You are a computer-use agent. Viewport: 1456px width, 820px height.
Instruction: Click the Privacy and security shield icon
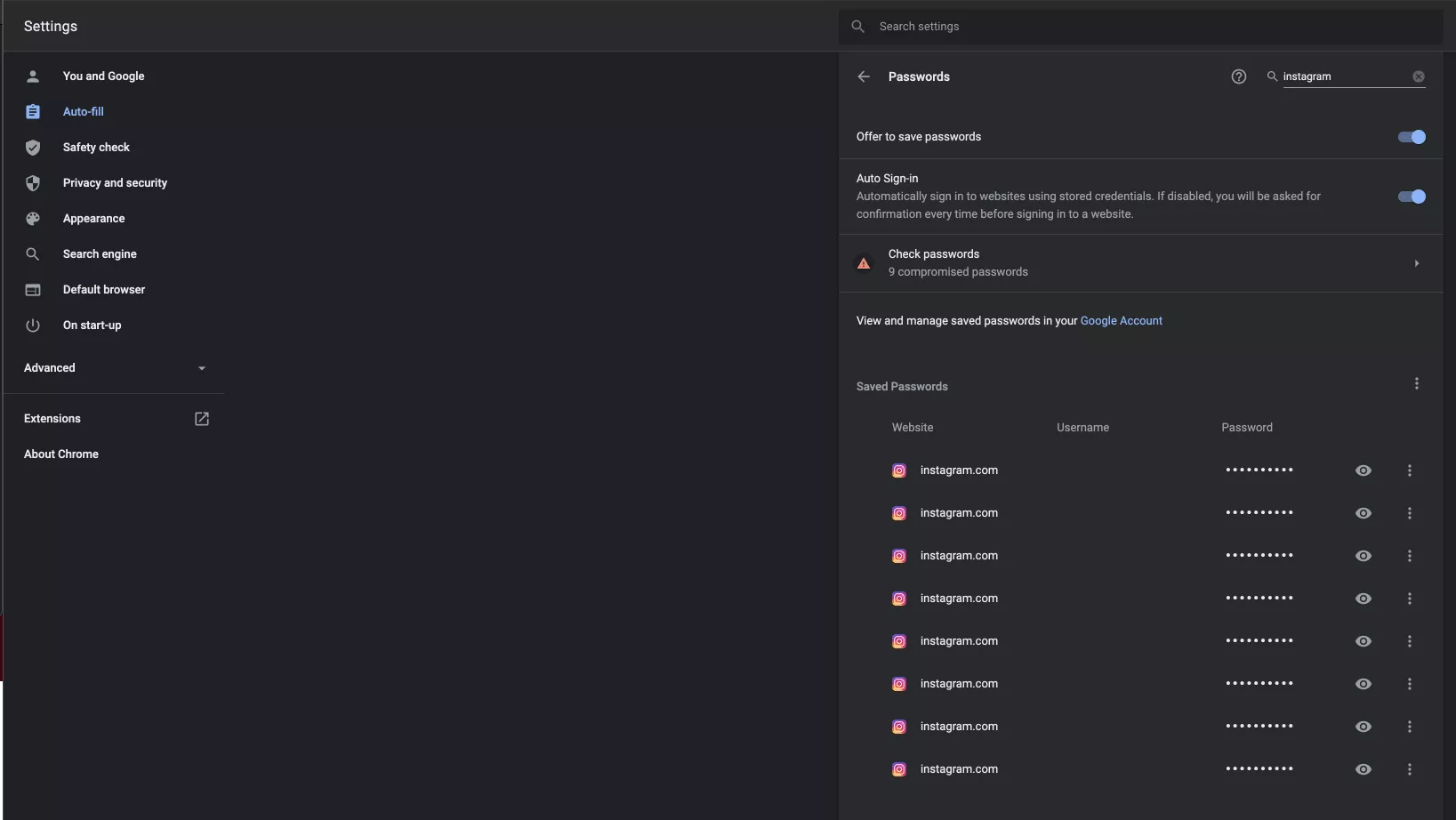33,183
